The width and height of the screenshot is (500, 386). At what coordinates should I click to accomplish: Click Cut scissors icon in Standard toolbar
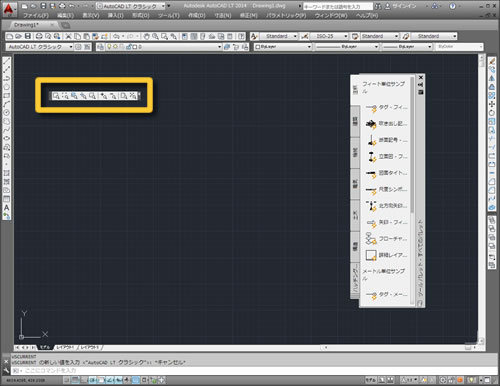pos(68,36)
